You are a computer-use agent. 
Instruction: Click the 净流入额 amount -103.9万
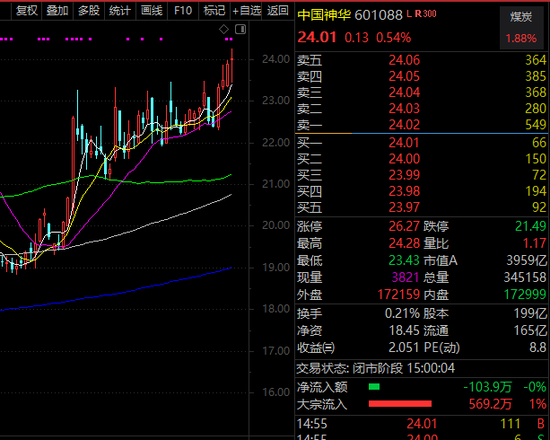pyautogui.click(x=488, y=387)
